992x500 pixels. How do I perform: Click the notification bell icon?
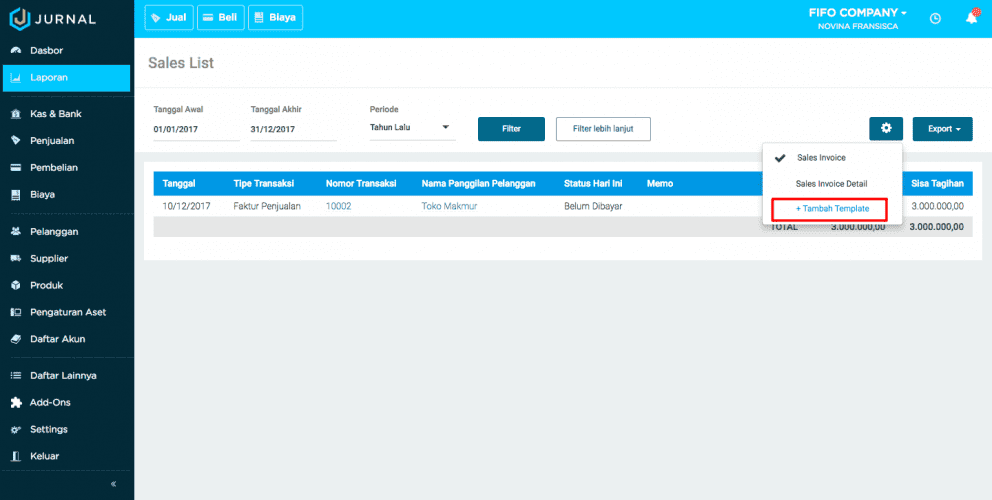pyautogui.click(x=971, y=17)
